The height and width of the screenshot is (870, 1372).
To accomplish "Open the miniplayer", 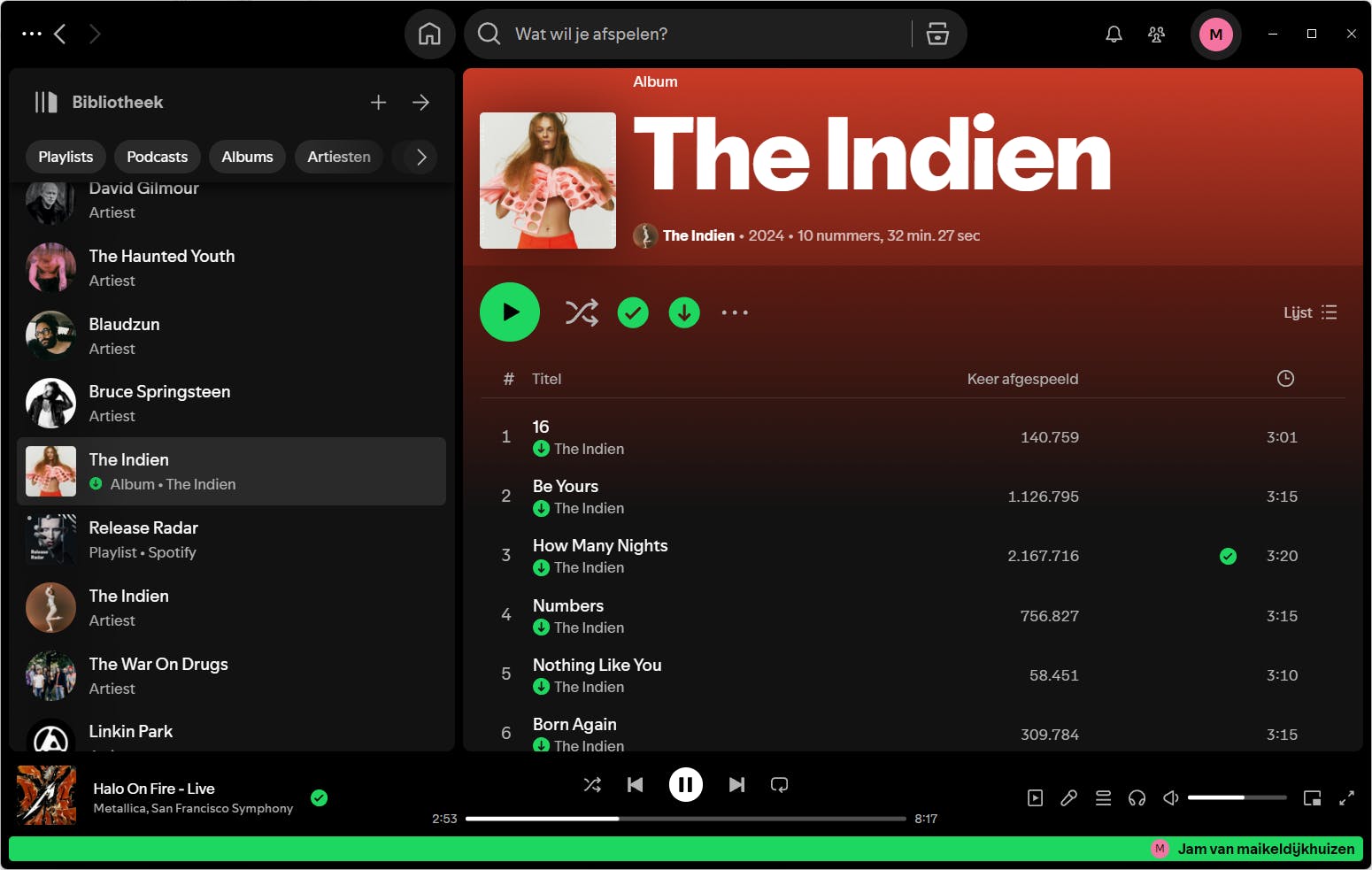I will (1312, 797).
